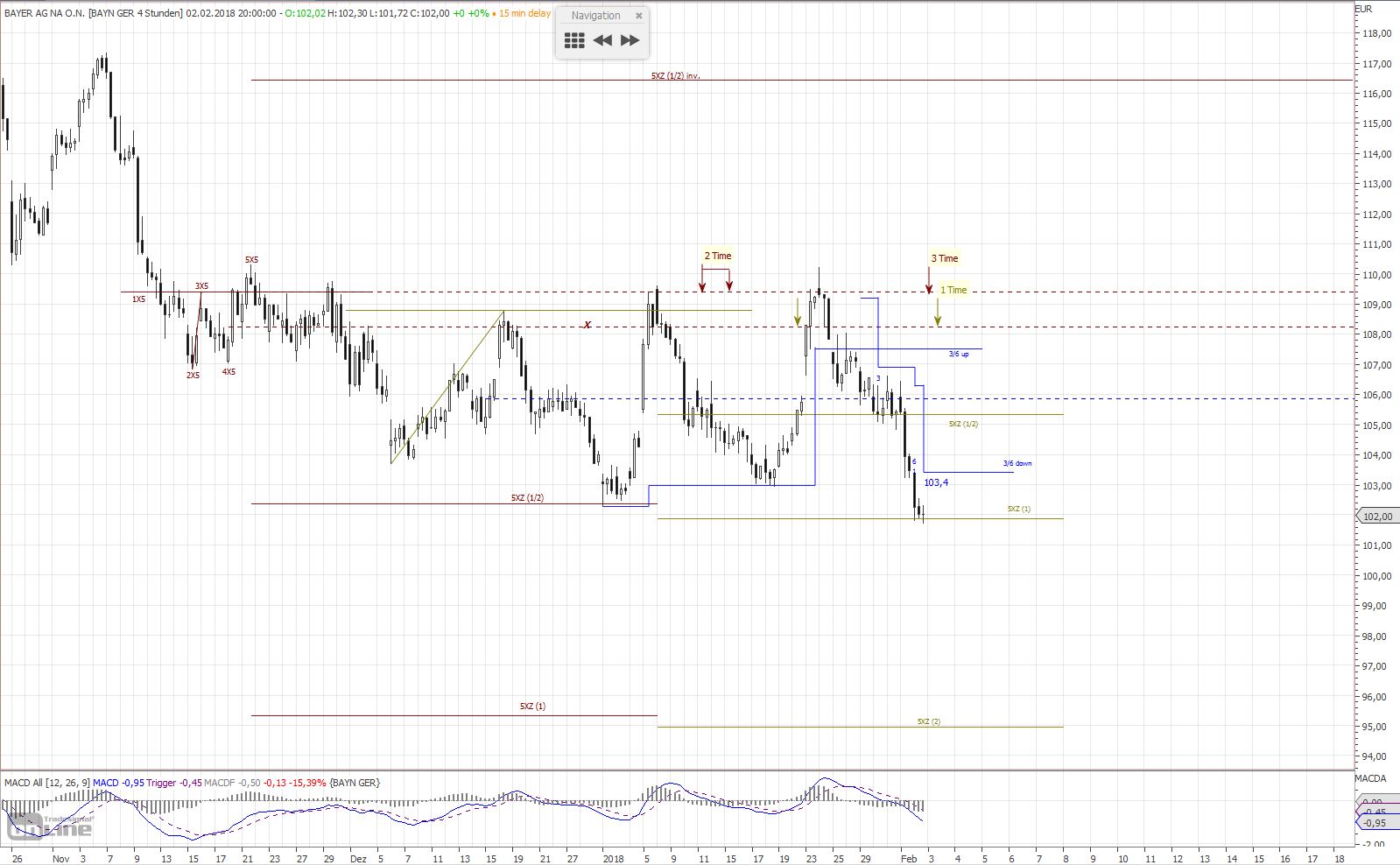The height and width of the screenshot is (865, 1400).
Task: Click the '5X5' wave label
Action: click(x=251, y=260)
